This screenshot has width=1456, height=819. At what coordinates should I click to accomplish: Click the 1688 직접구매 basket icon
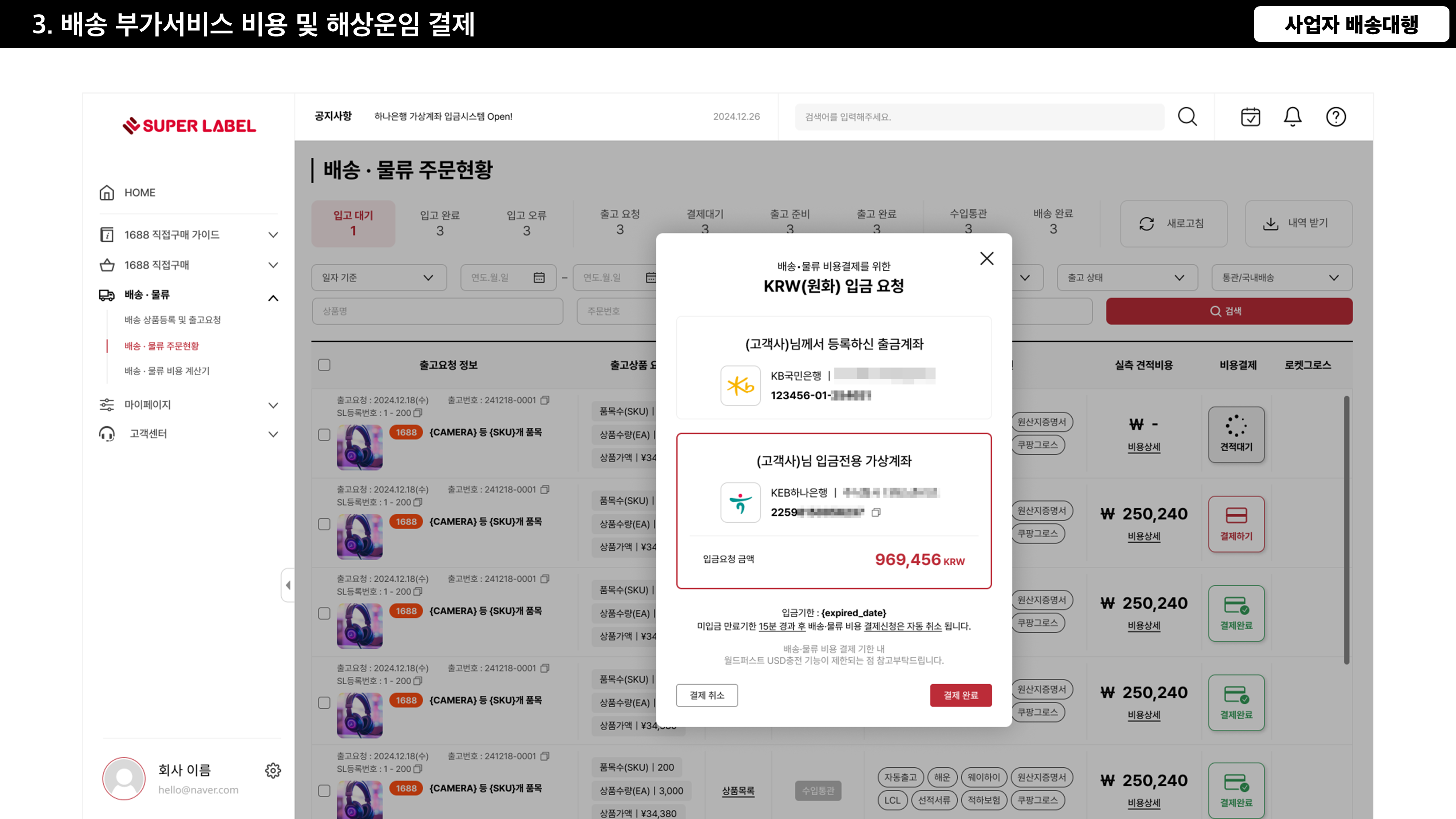107,265
